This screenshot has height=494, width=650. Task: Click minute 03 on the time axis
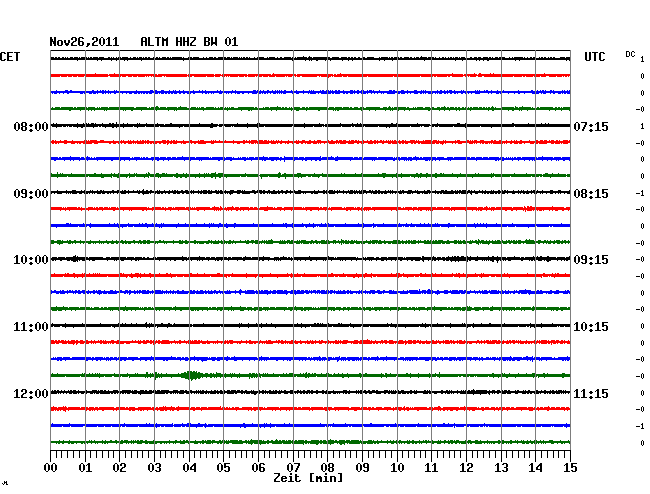pos(154,468)
